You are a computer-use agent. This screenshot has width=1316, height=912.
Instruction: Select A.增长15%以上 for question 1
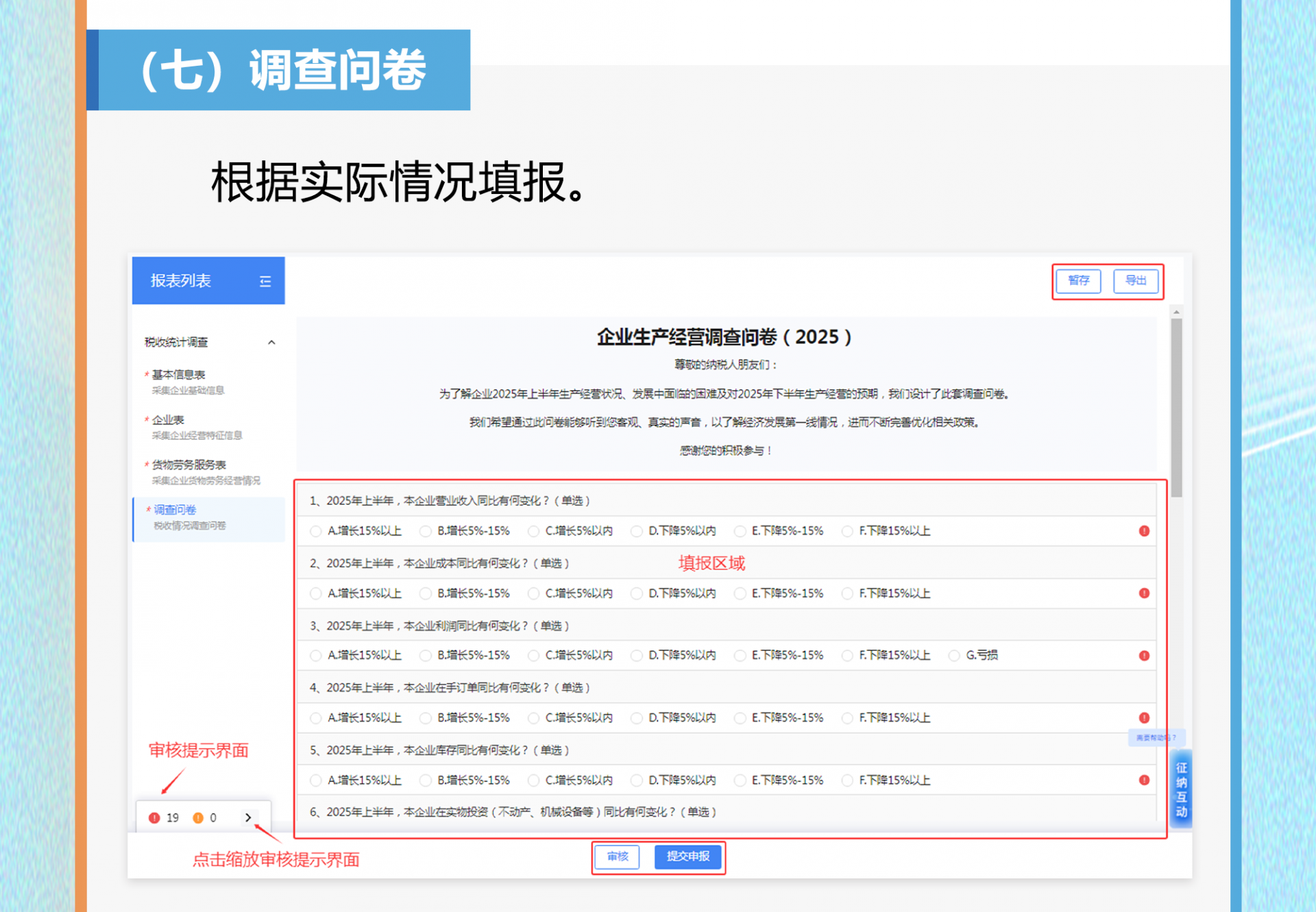tap(316, 531)
